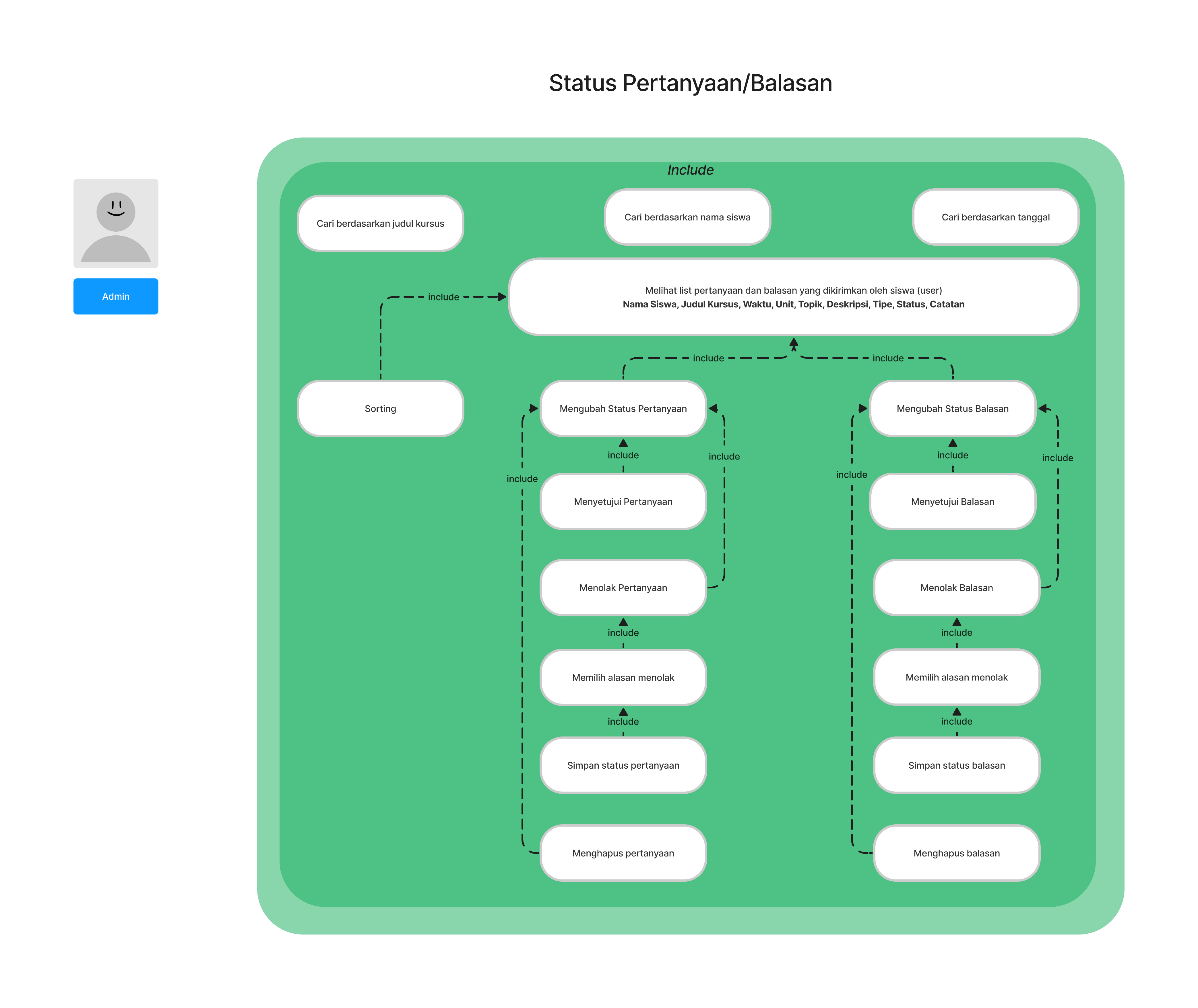The width and height of the screenshot is (1198, 1008).
Task: Click include label next to Sorting arrow
Action: (x=443, y=297)
